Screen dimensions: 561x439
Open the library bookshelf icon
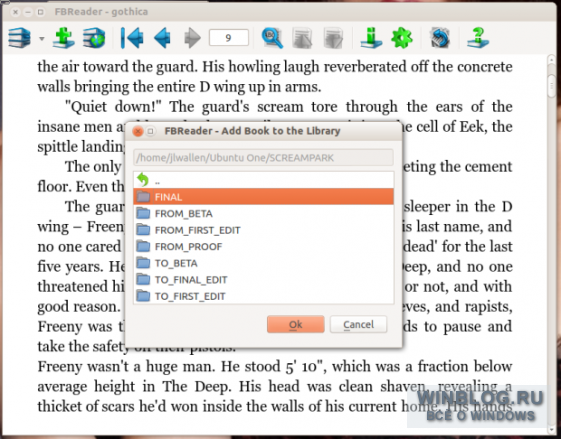pyautogui.click(x=19, y=38)
